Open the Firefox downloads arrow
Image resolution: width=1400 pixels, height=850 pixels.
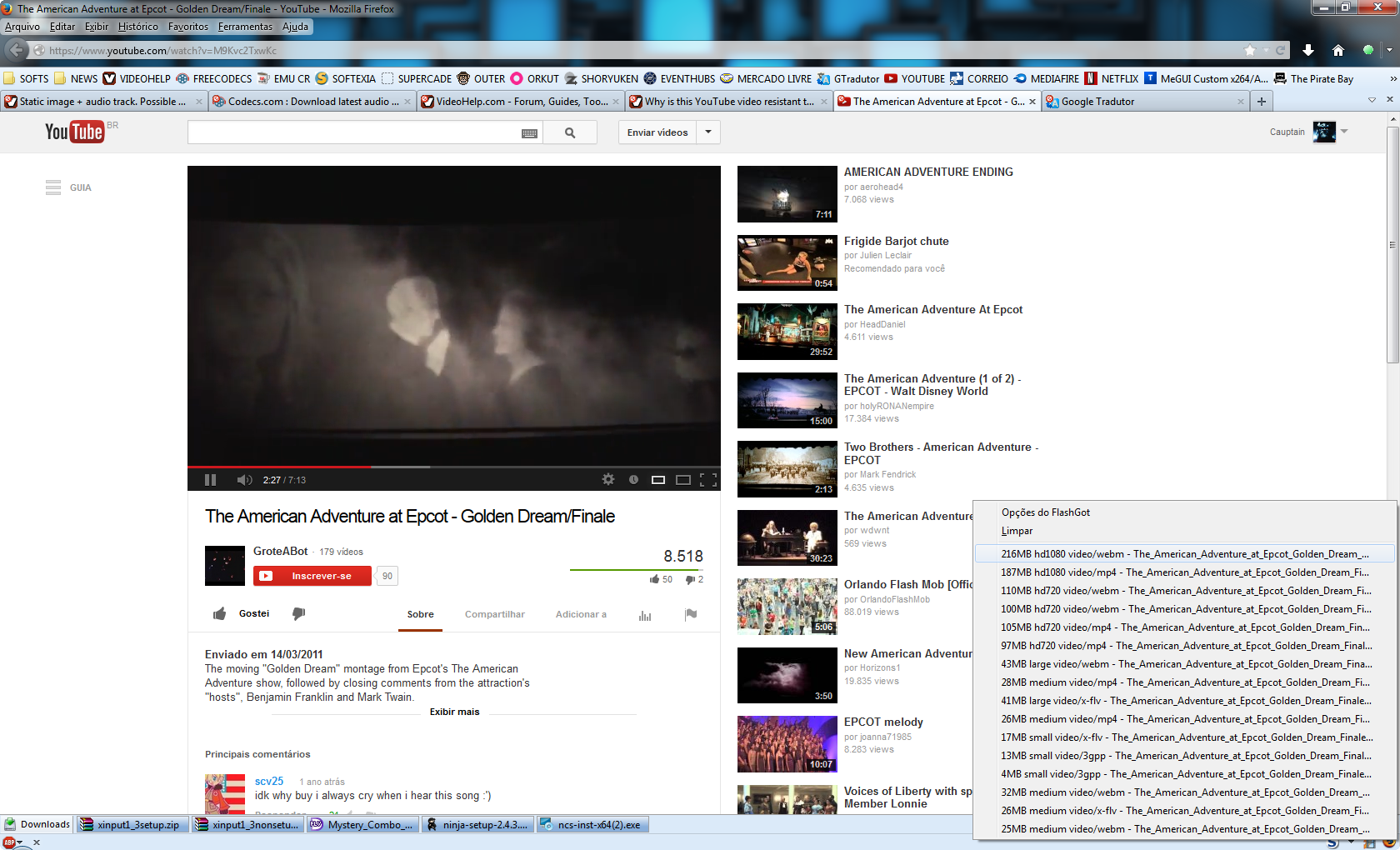click(1308, 50)
